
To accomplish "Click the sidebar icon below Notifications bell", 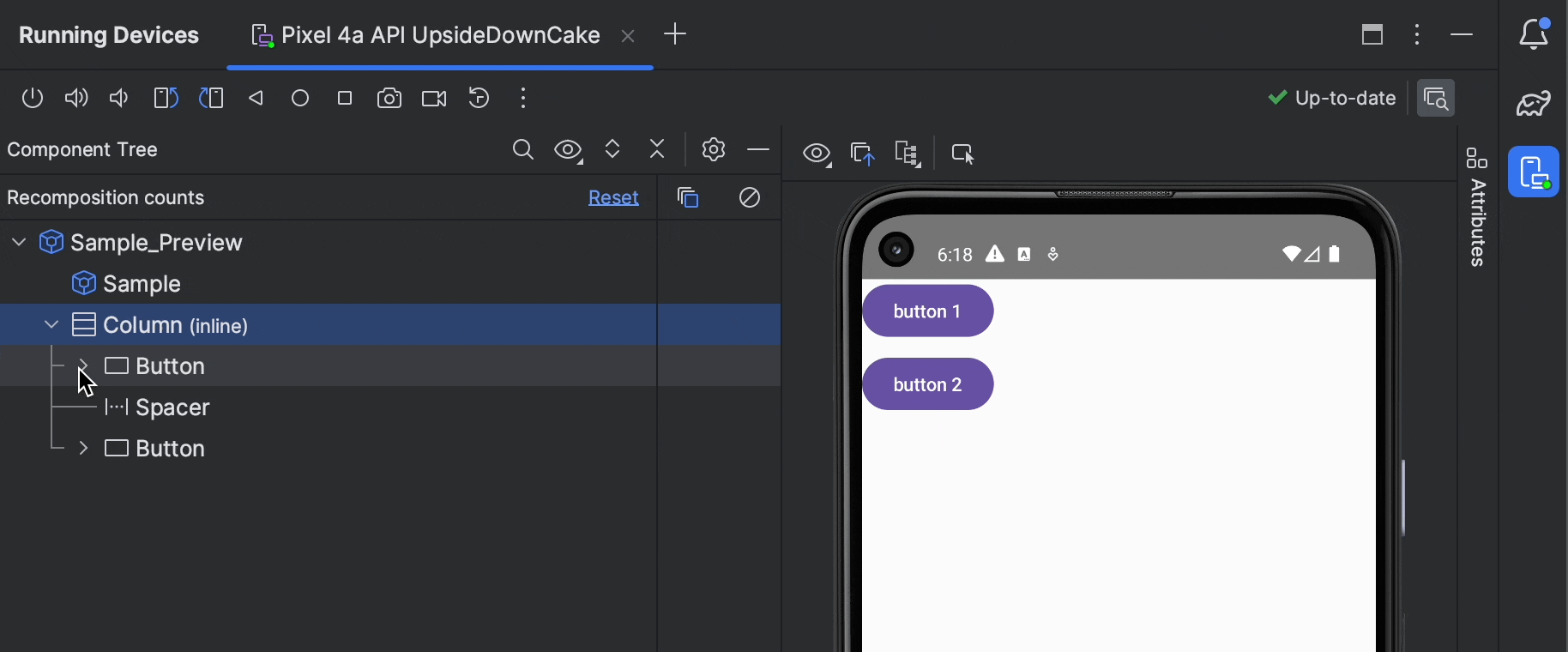I will 1534,103.
